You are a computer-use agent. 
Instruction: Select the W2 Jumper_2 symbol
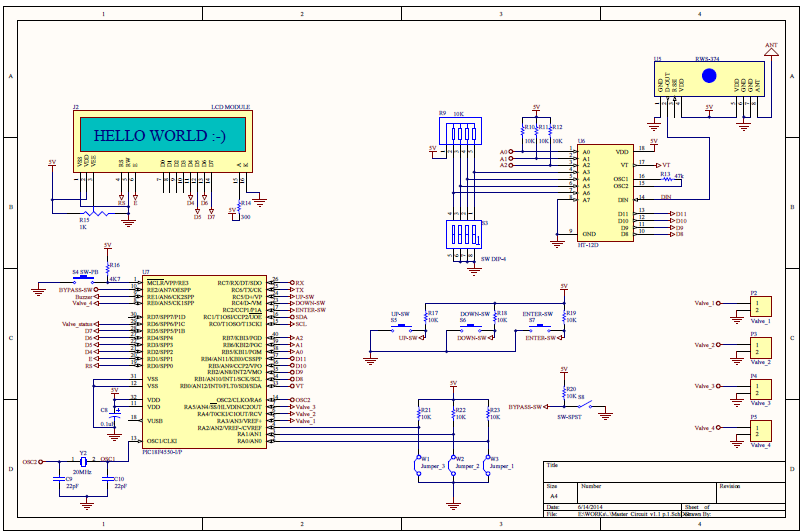(x=452, y=465)
